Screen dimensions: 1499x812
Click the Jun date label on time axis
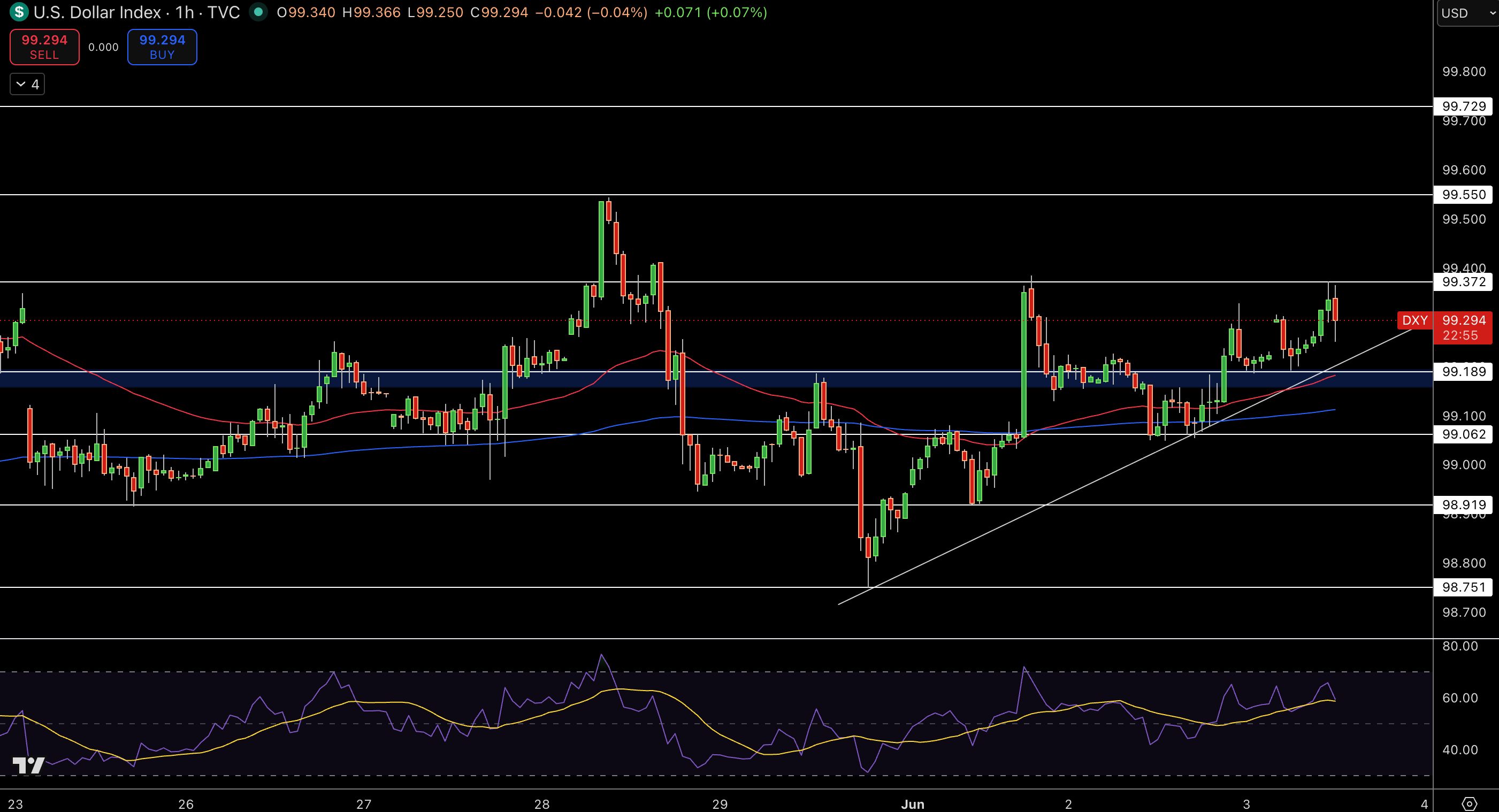[x=913, y=804]
